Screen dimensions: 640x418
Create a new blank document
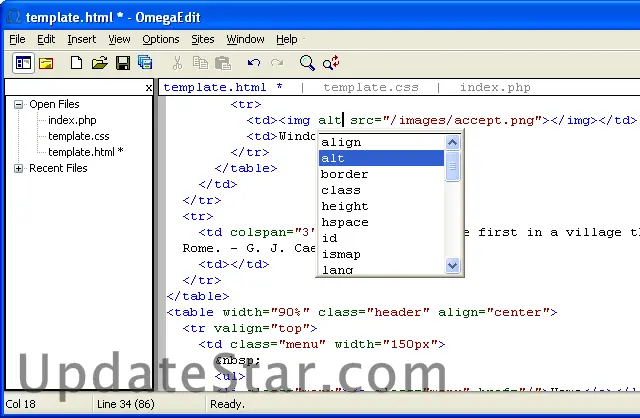click(76, 63)
